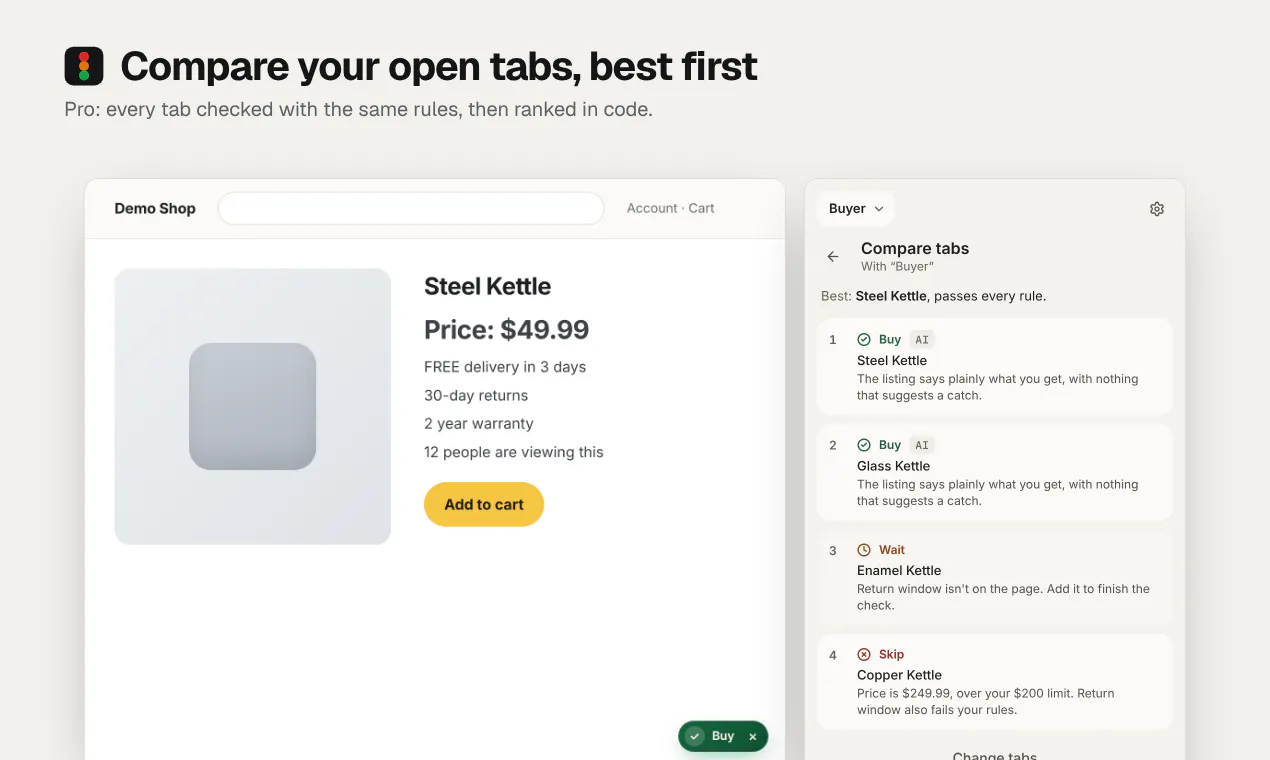Click the FREE delivery in 3 days line
The height and width of the screenshot is (760, 1270).
505,367
